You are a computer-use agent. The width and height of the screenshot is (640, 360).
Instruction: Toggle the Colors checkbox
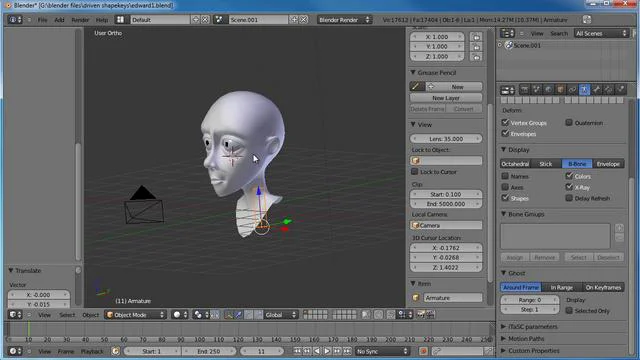click(x=569, y=176)
